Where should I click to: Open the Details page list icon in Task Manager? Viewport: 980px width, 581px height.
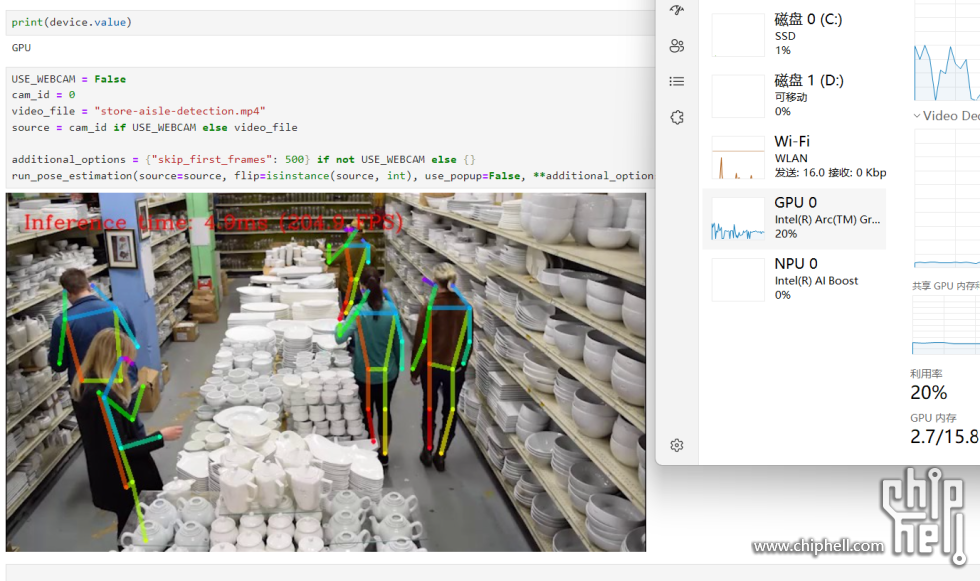(677, 81)
